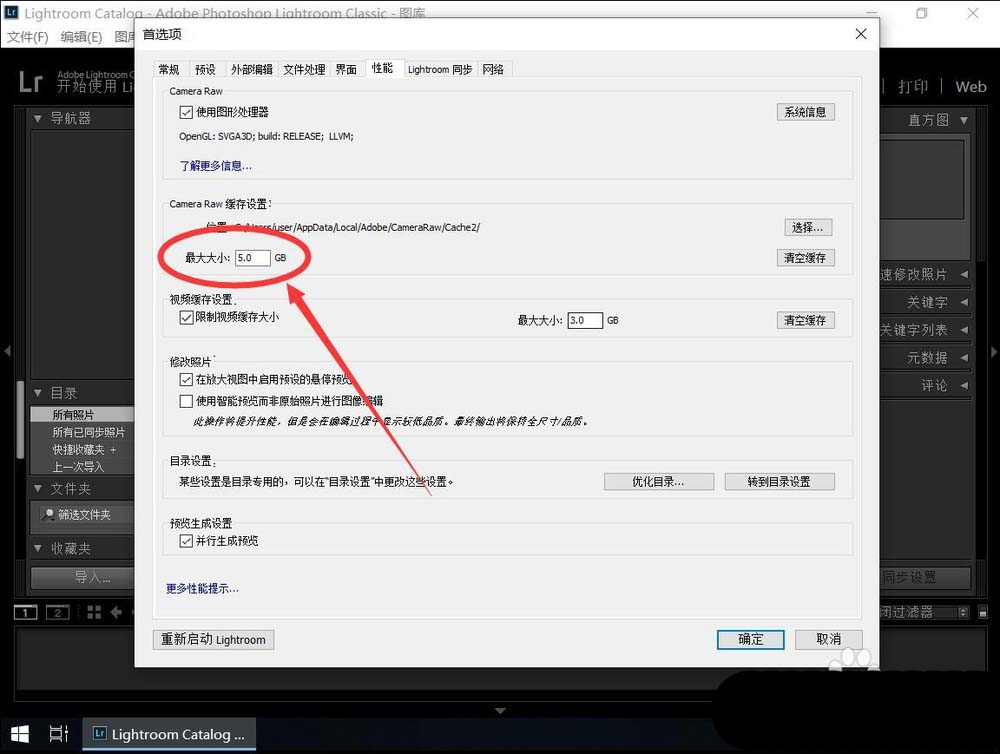The height and width of the screenshot is (754, 1000).
Task: Collapse the 文件夹 panel
Action: [38, 489]
